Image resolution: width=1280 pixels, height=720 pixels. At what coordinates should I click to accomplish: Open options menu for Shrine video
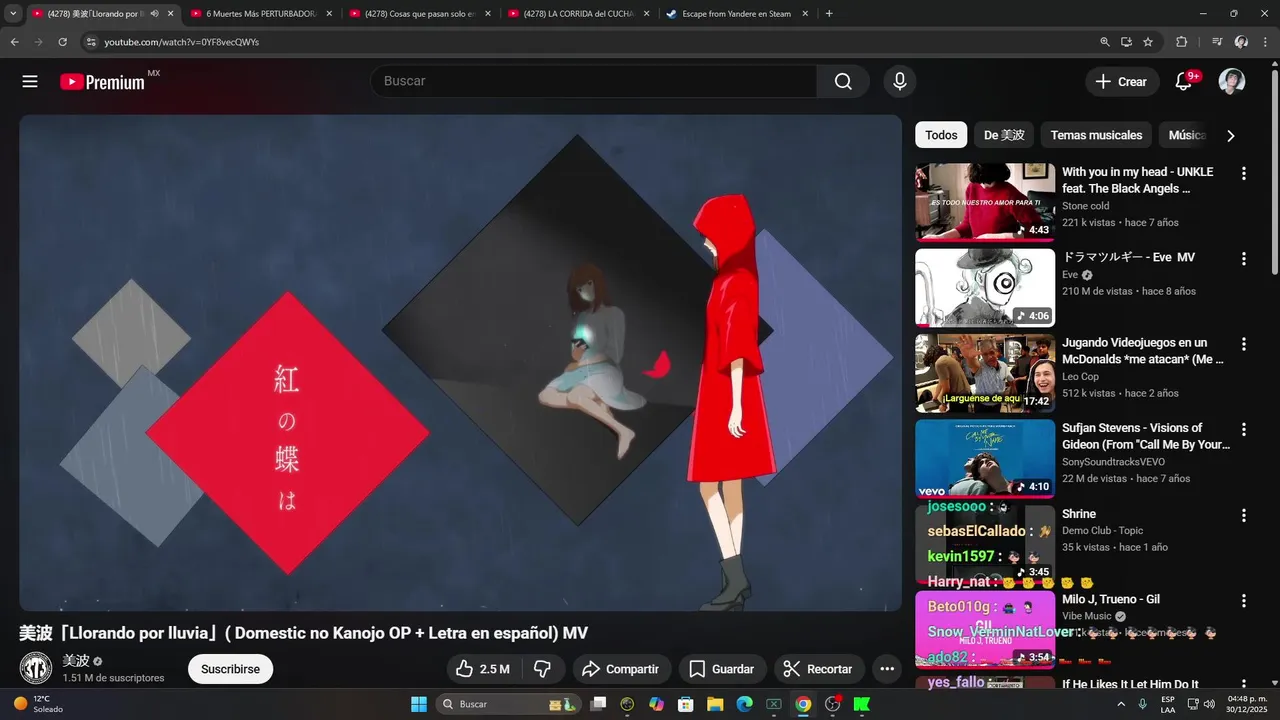click(x=1244, y=515)
